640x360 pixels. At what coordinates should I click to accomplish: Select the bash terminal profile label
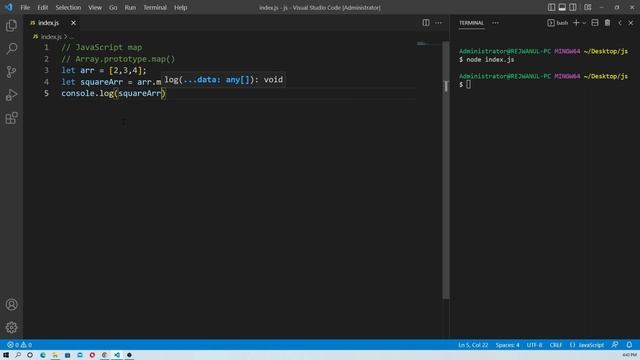558,23
